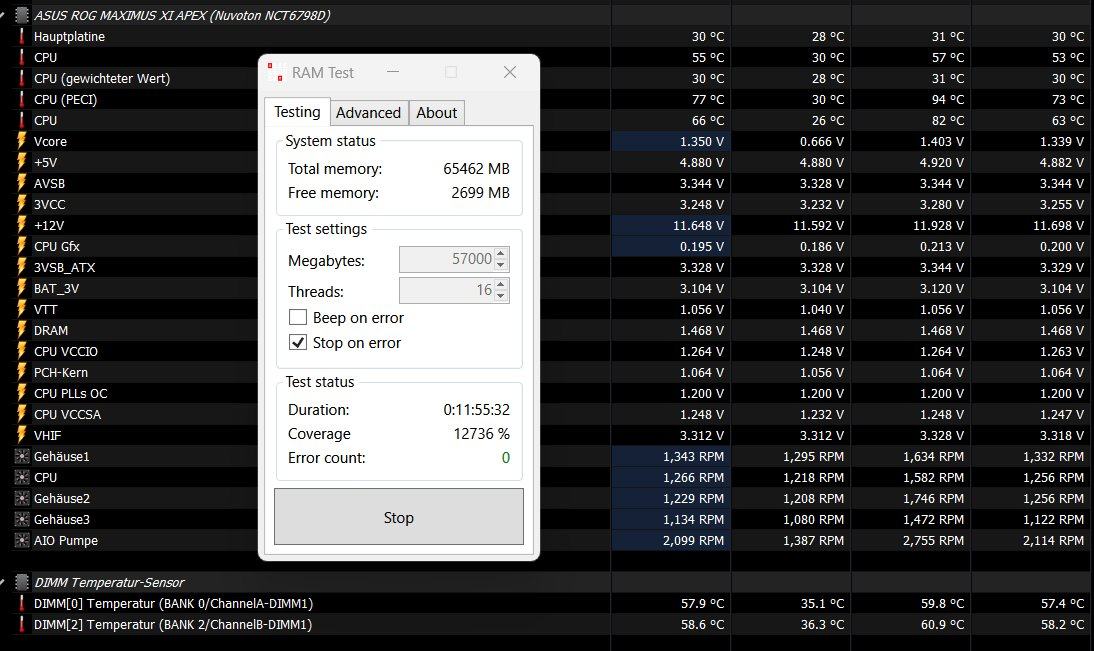Collapse the DIMM Temperatur-Sensor group
This screenshot has height=651, width=1094.
coord(3,582)
